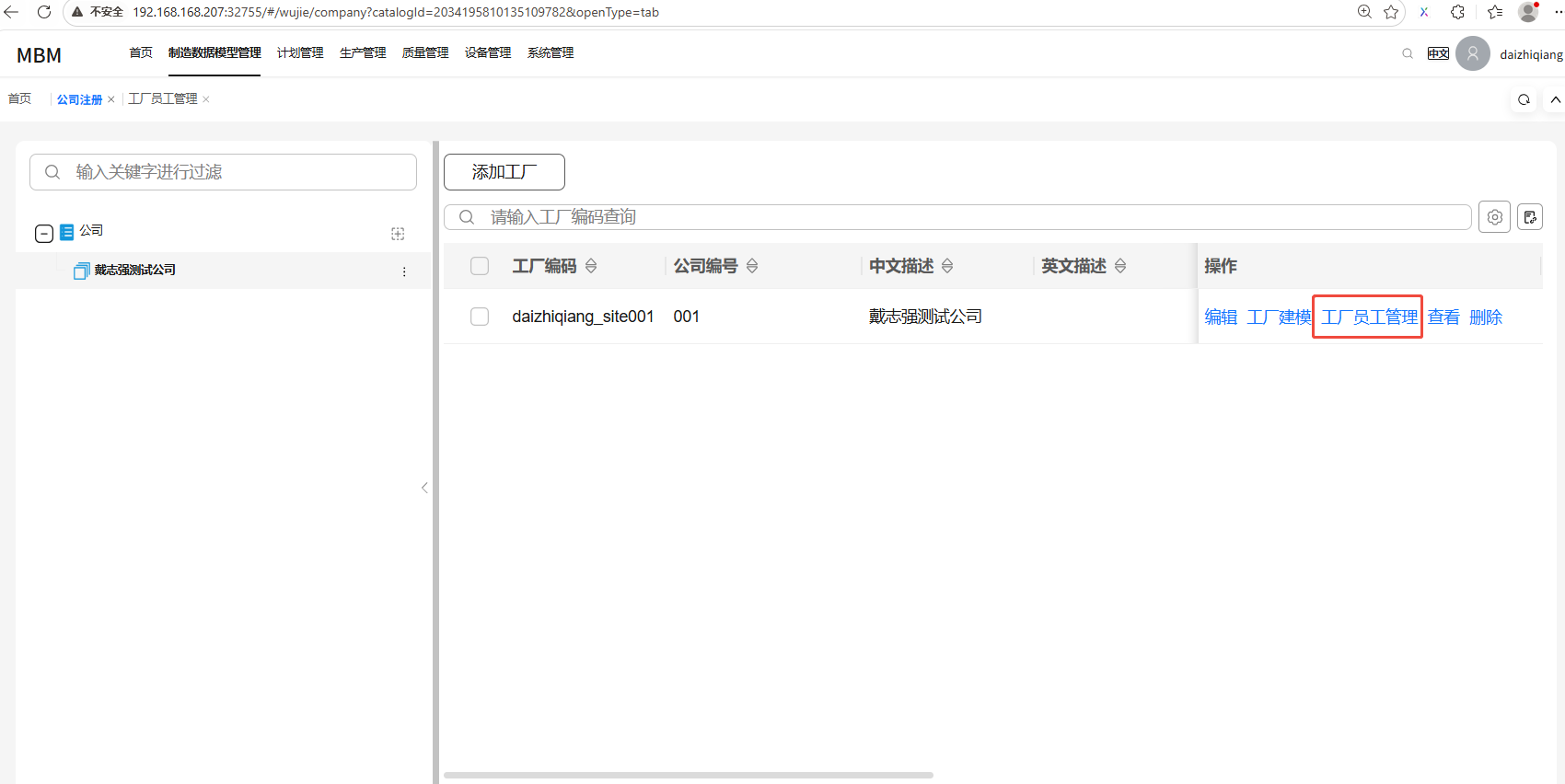Focus the 请输入工厂编码查询 search field
This screenshot has height=784, width=1565.
point(957,217)
